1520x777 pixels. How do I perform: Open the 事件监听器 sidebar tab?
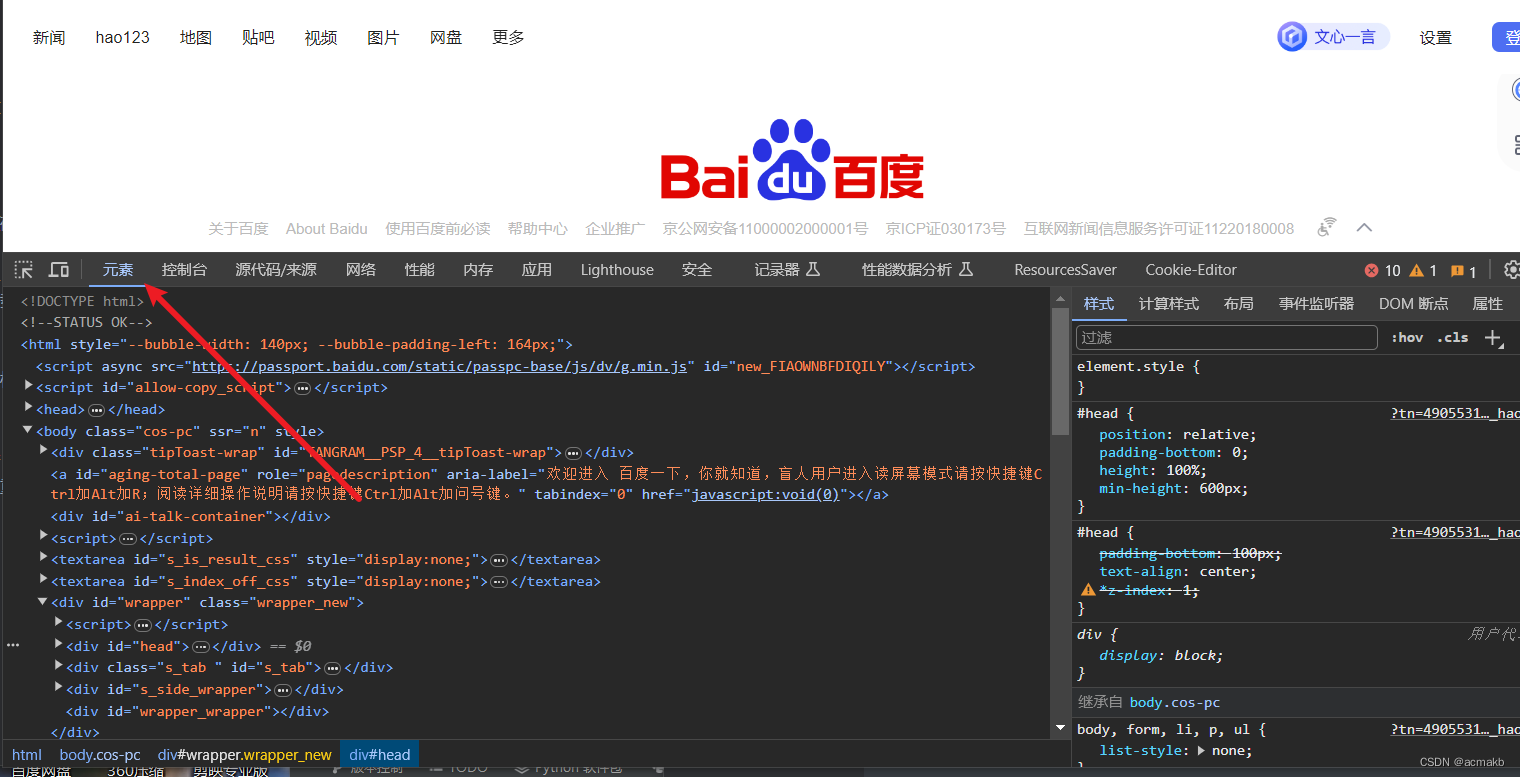(x=1316, y=304)
